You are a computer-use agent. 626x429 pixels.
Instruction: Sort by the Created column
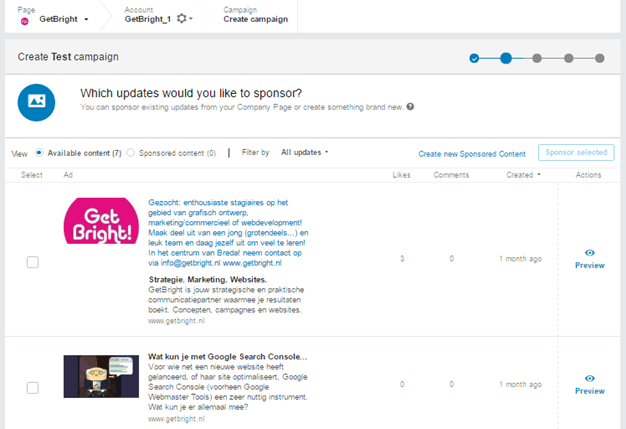click(523, 175)
